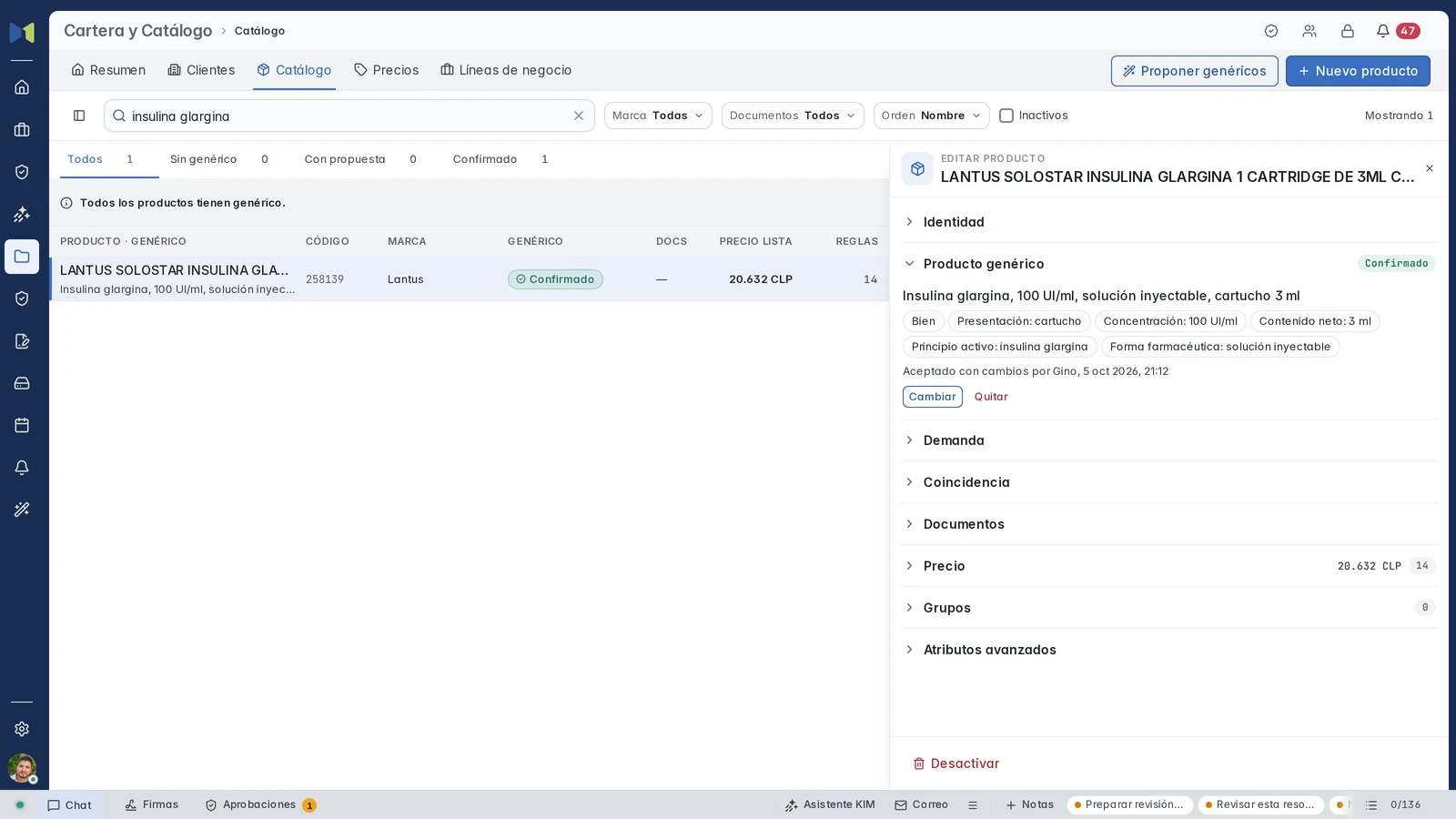Click the circular check icon in top bar
Viewport: 1456px width, 819px height.
[x=1271, y=31]
